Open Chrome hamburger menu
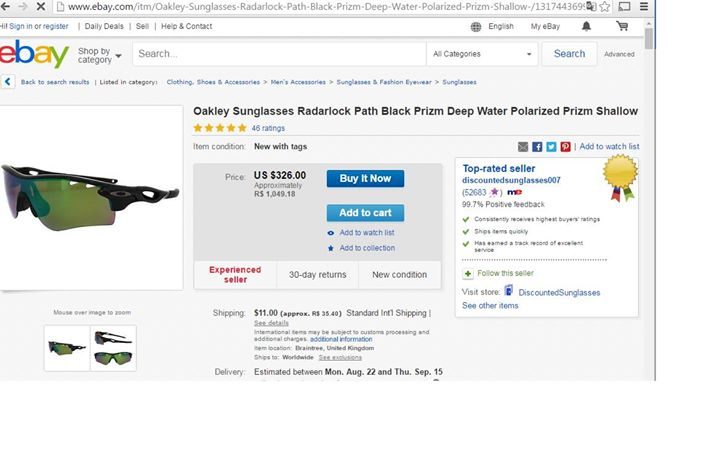The width and height of the screenshot is (720, 449). pyautogui.click(x=644, y=6)
